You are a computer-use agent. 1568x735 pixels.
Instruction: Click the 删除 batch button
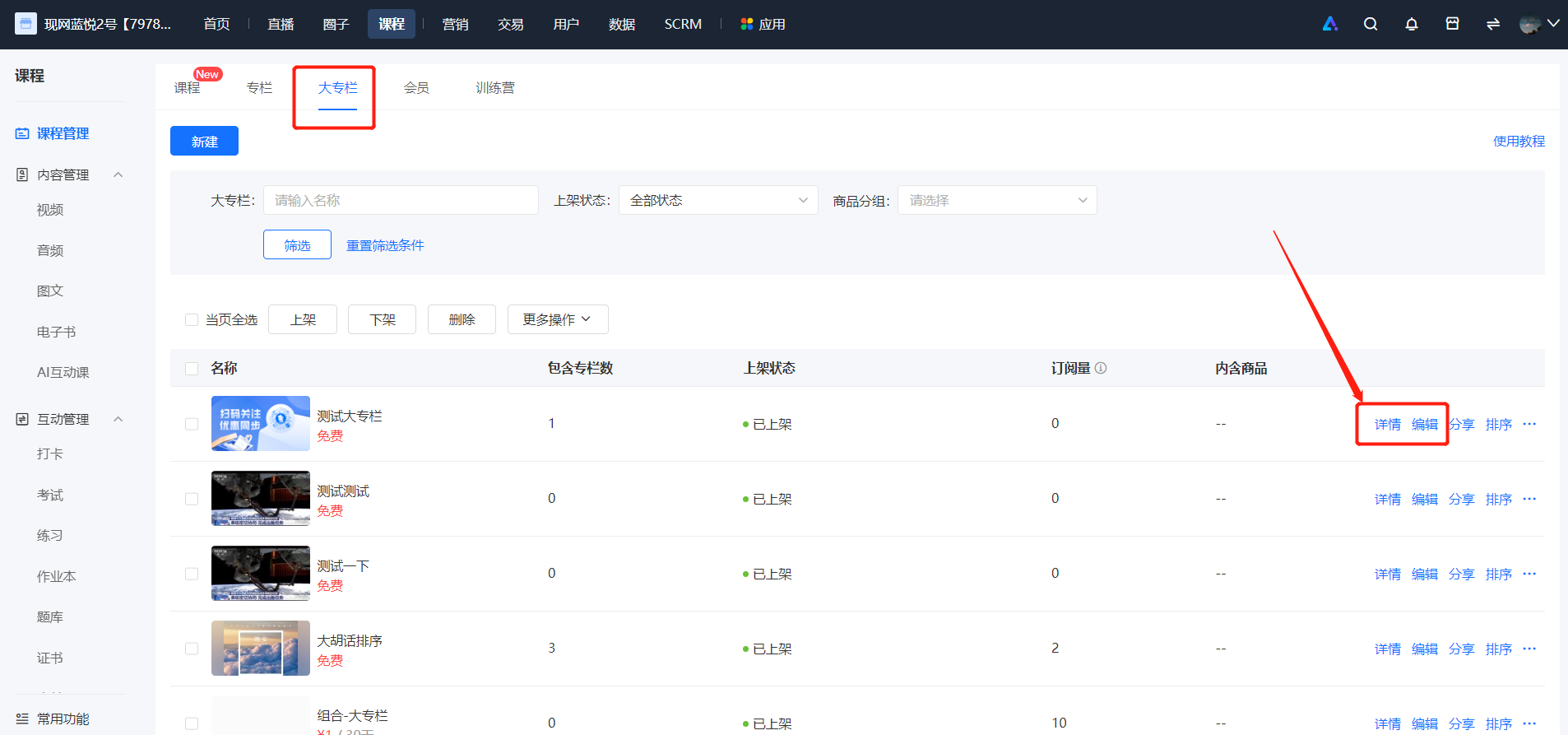[462, 319]
